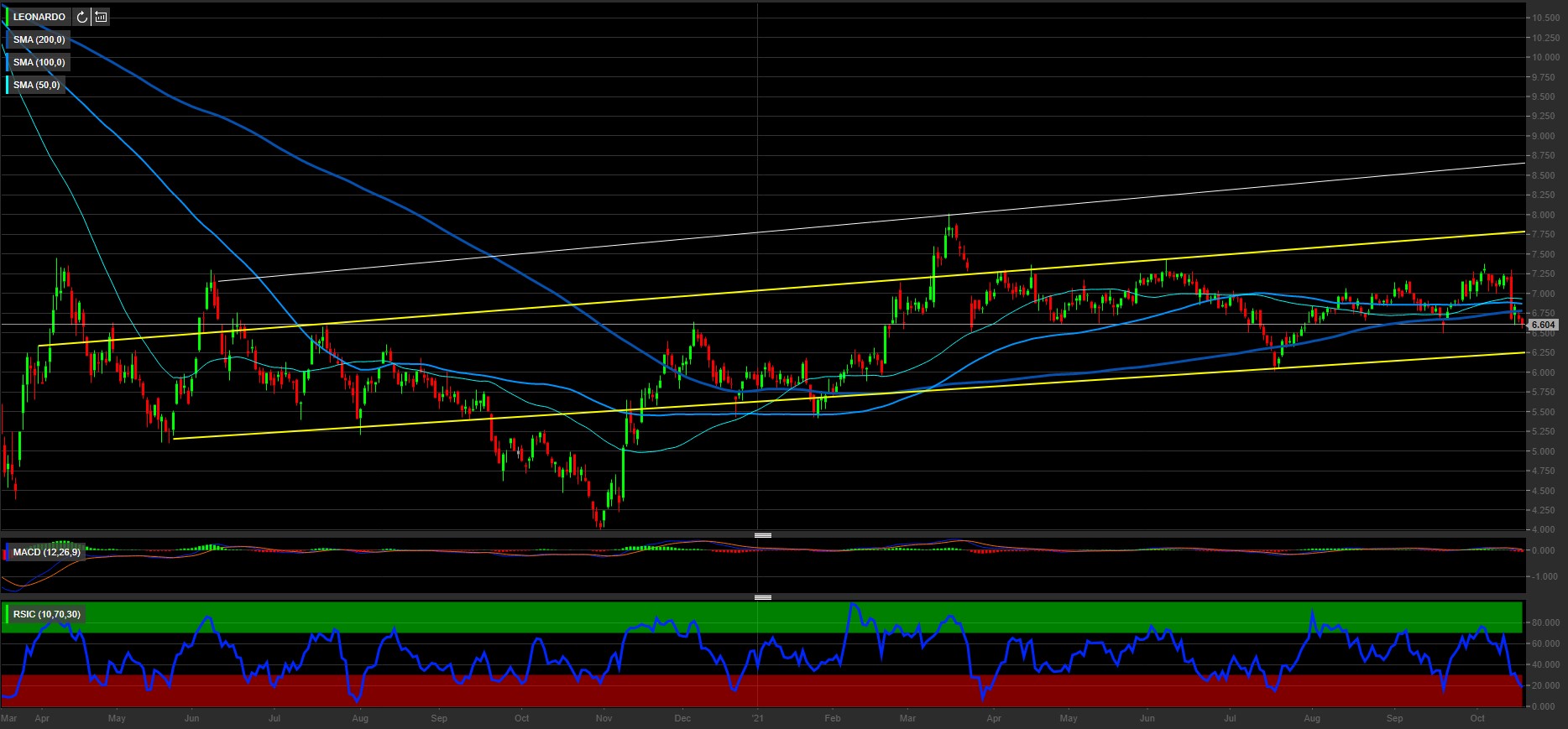The width and height of the screenshot is (1568, 729).
Task: Click the 4.000 price axis label
Action: (1545, 529)
